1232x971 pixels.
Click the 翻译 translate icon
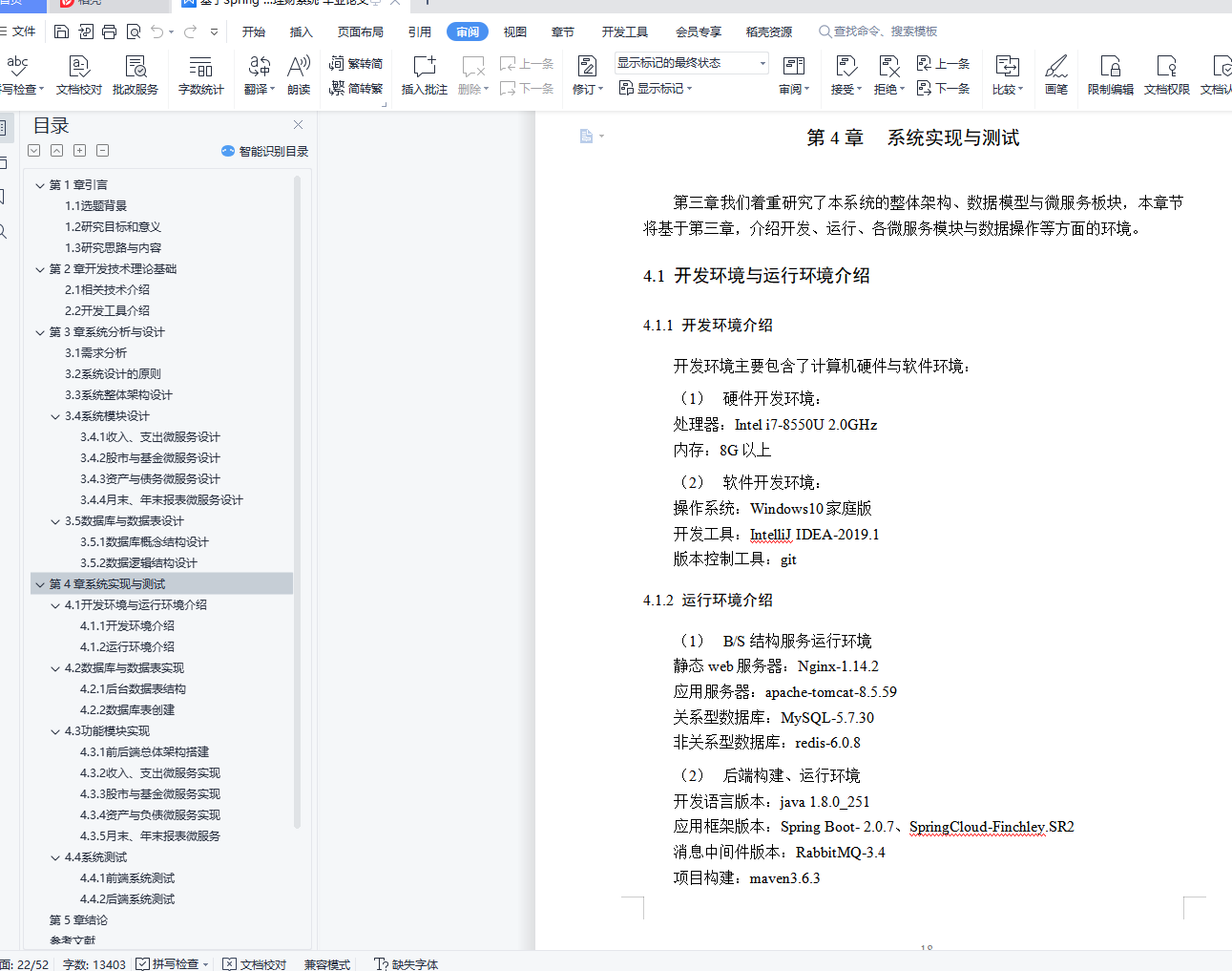coord(259,66)
